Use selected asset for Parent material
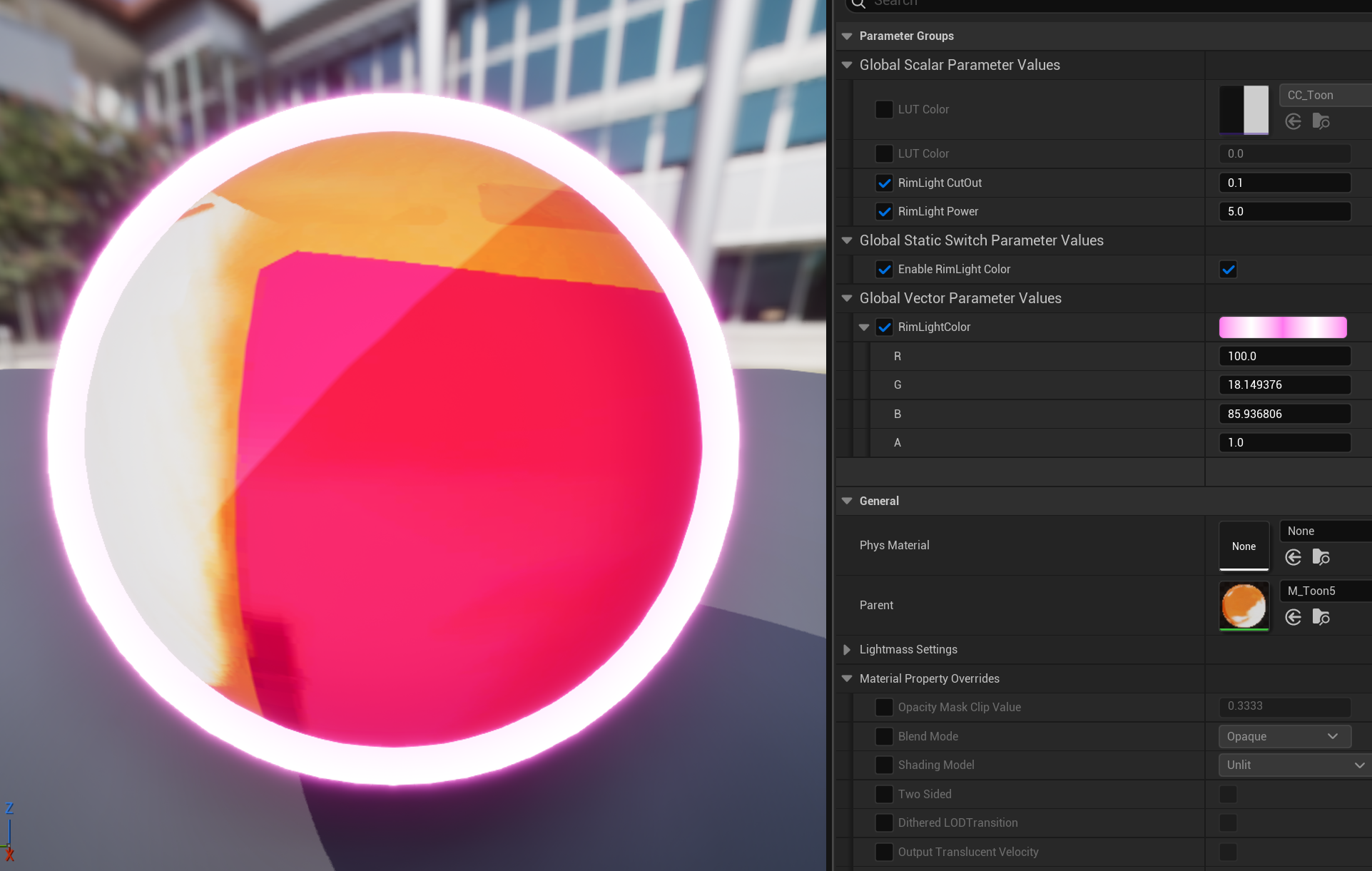Screen dimensions: 1372x871 coord(1293,617)
